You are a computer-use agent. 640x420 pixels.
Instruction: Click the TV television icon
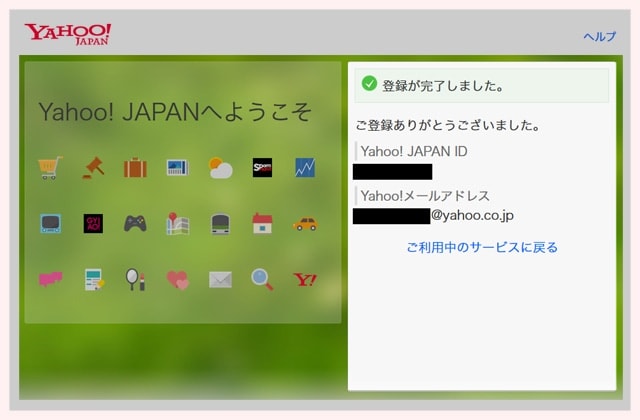pos(51,224)
